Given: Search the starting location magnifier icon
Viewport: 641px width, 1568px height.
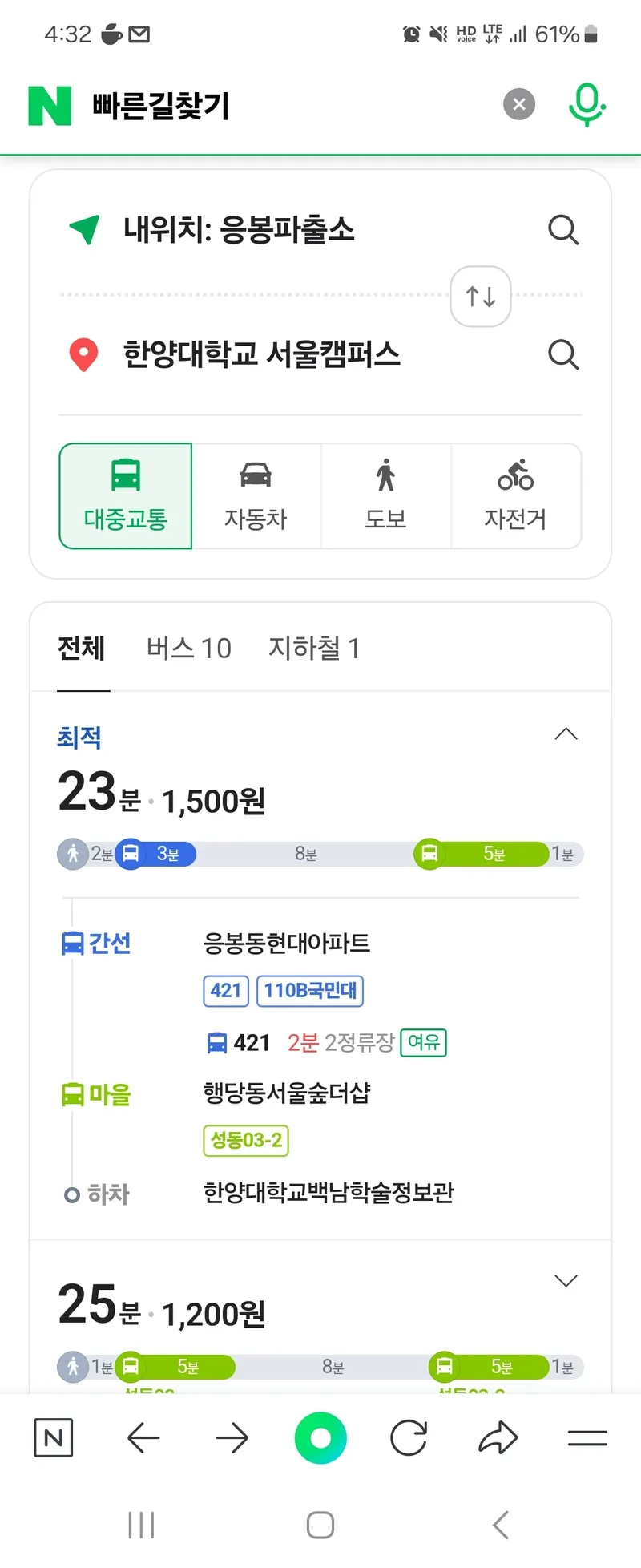Looking at the screenshot, I should (563, 230).
